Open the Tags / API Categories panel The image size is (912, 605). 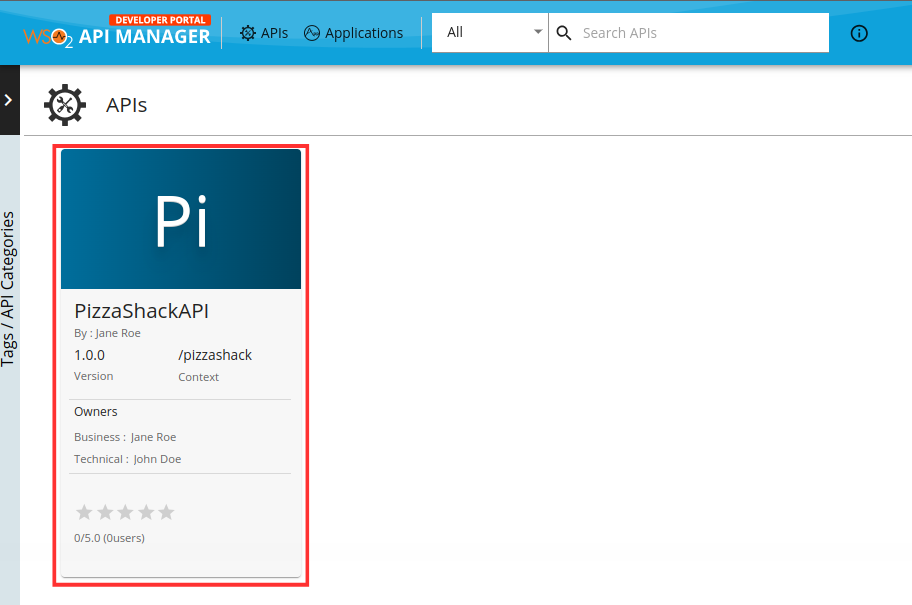(9, 289)
